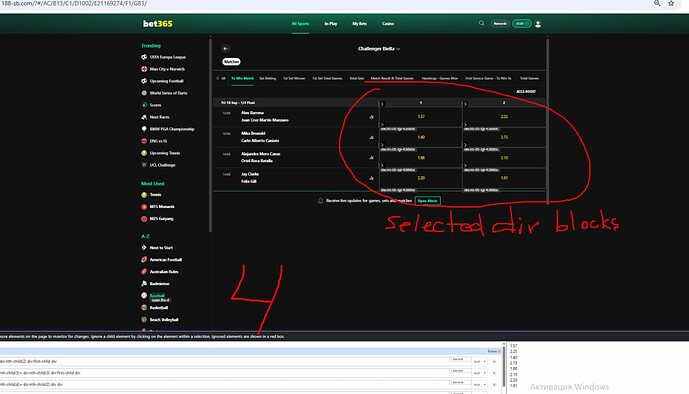Open the search magnifier in bet365 header
The image size is (689, 394).
(x=482, y=23)
